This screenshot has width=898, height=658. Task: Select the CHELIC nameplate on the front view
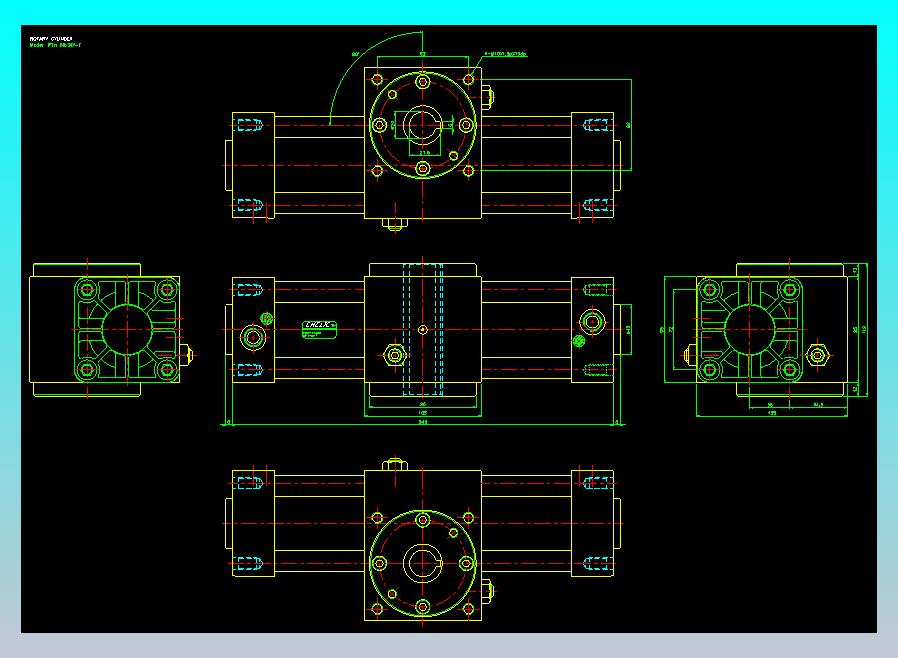pos(319,330)
